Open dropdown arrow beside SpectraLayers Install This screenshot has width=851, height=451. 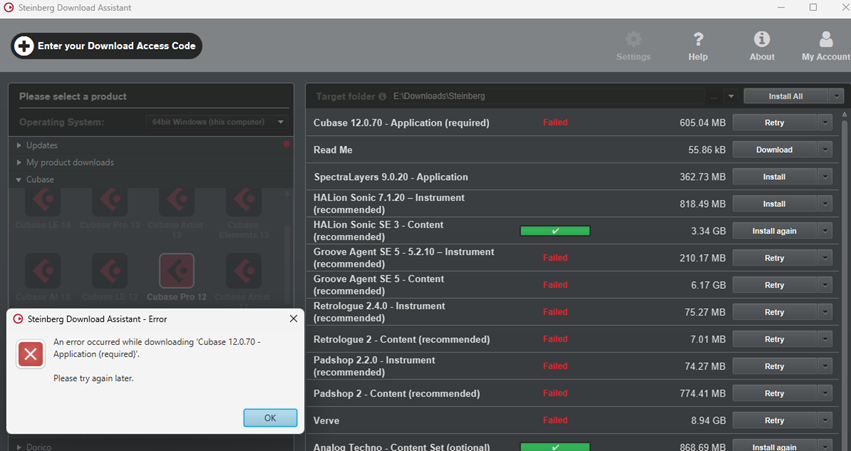point(825,177)
